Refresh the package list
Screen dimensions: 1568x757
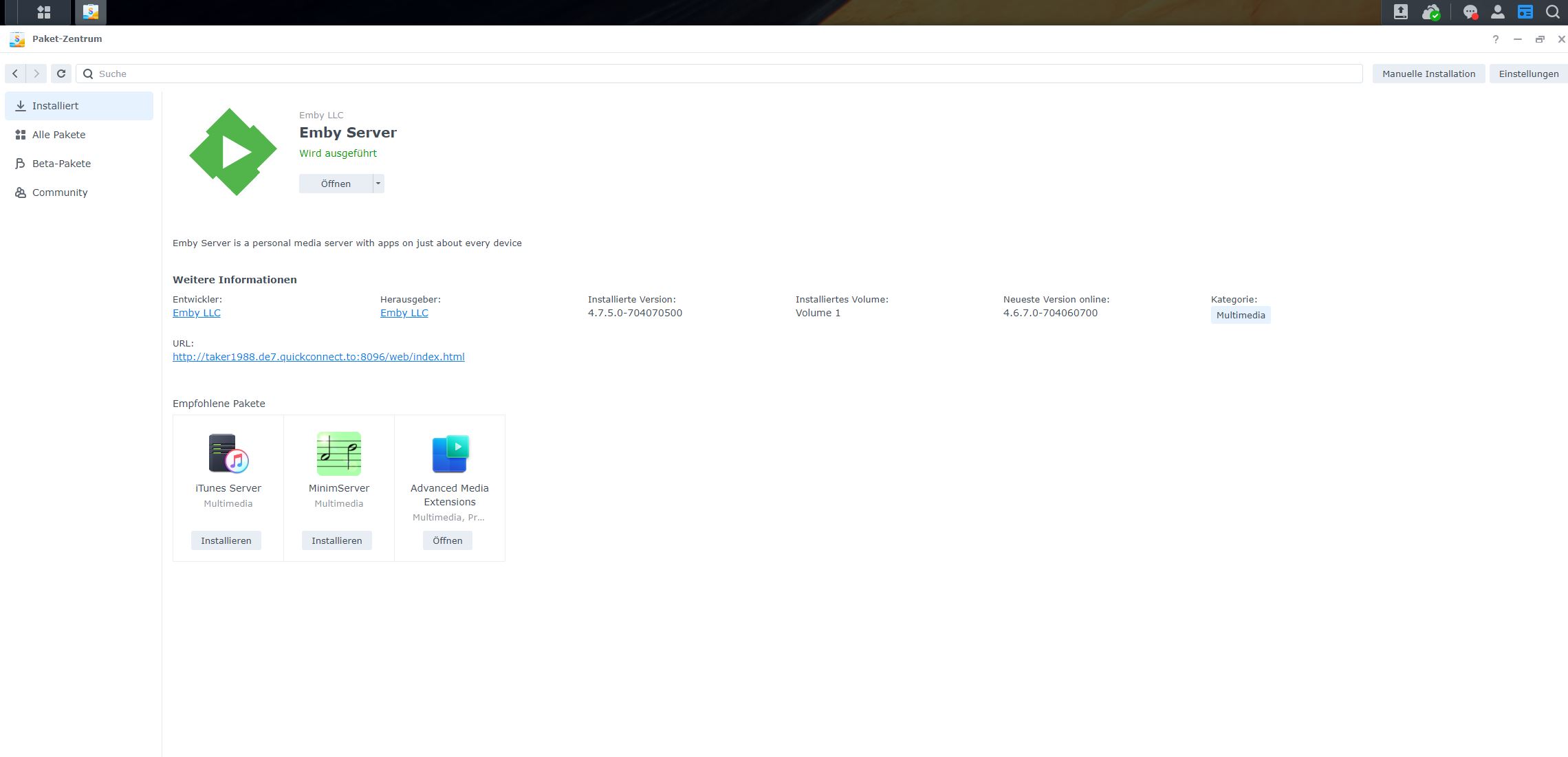point(61,74)
